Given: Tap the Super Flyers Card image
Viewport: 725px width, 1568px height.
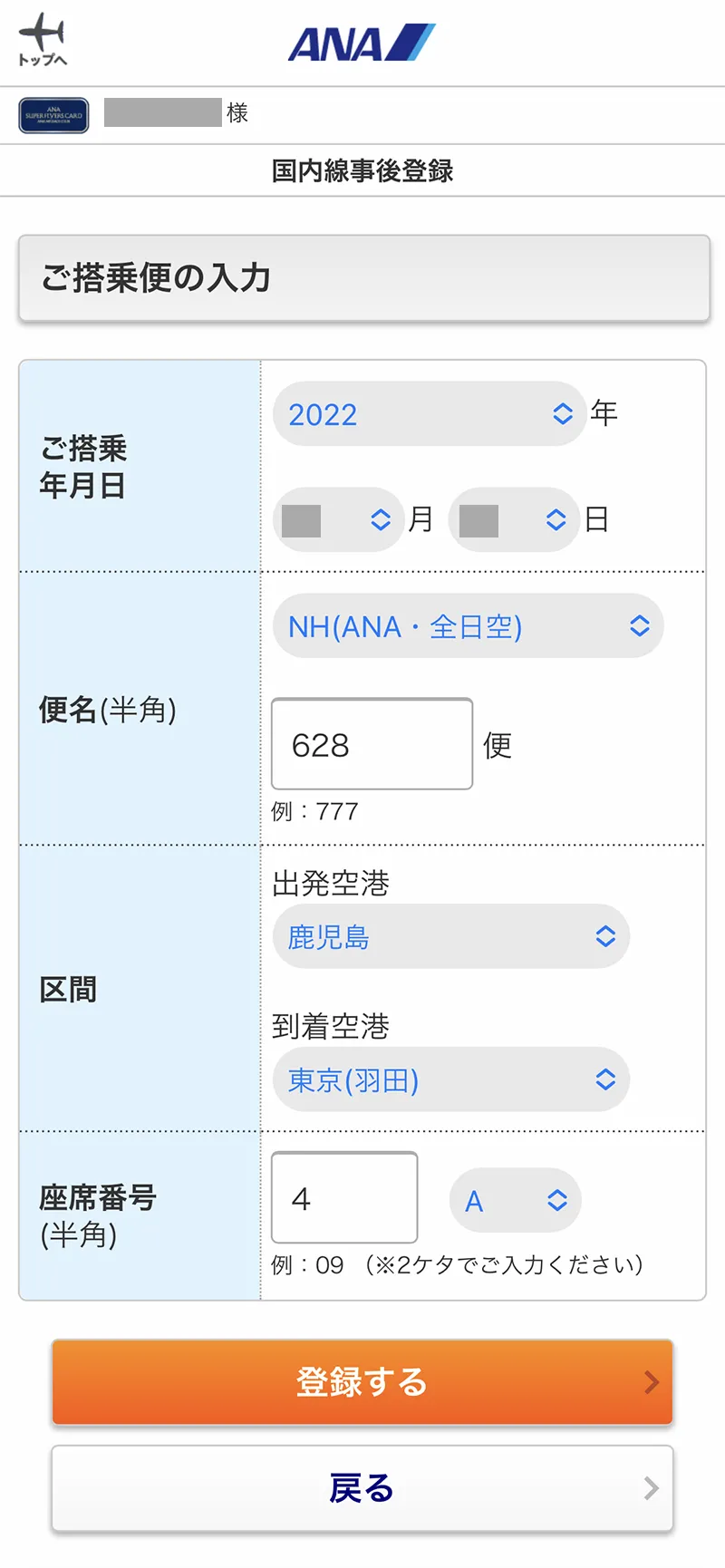Looking at the screenshot, I should pyautogui.click(x=53, y=115).
